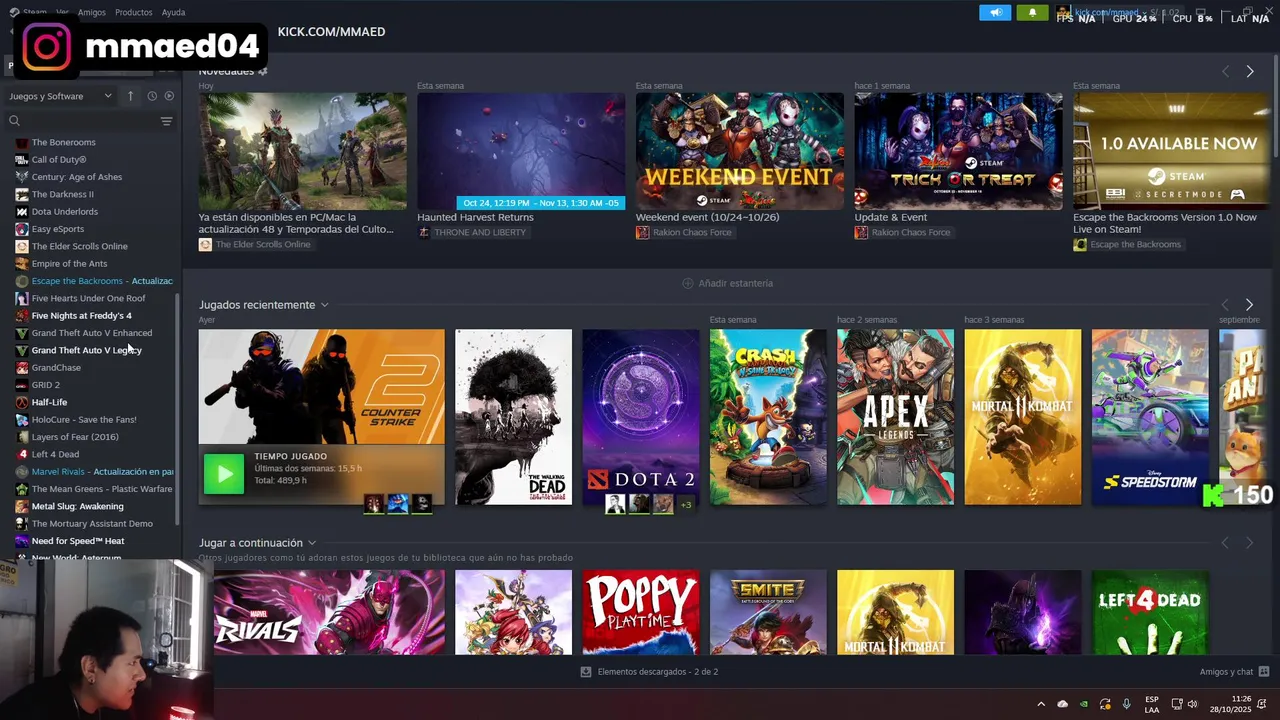Go to next recently played page arrow
Screen dimensions: 1280x720
[1249, 304]
